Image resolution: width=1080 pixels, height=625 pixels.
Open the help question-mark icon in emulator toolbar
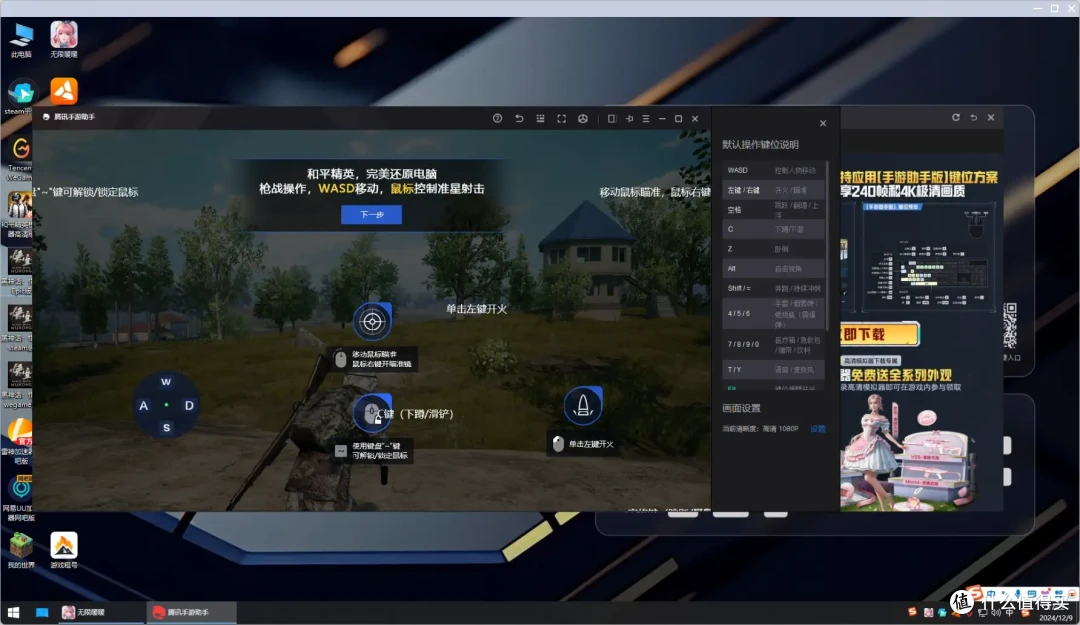[x=497, y=119]
